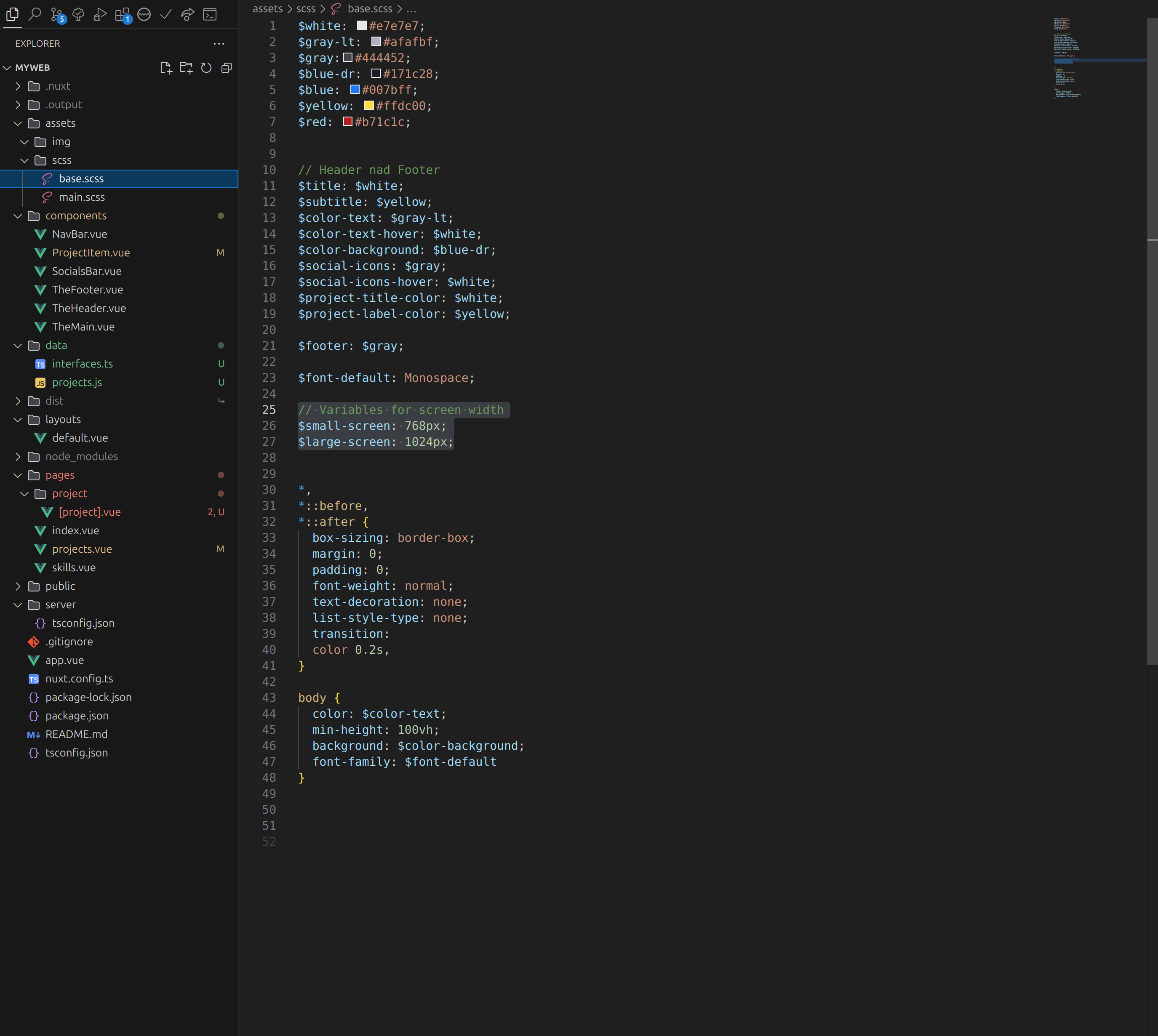This screenshot has width=1158, height=1036.
Task: Open the Run and Debug view
Action: click(100, 14)
